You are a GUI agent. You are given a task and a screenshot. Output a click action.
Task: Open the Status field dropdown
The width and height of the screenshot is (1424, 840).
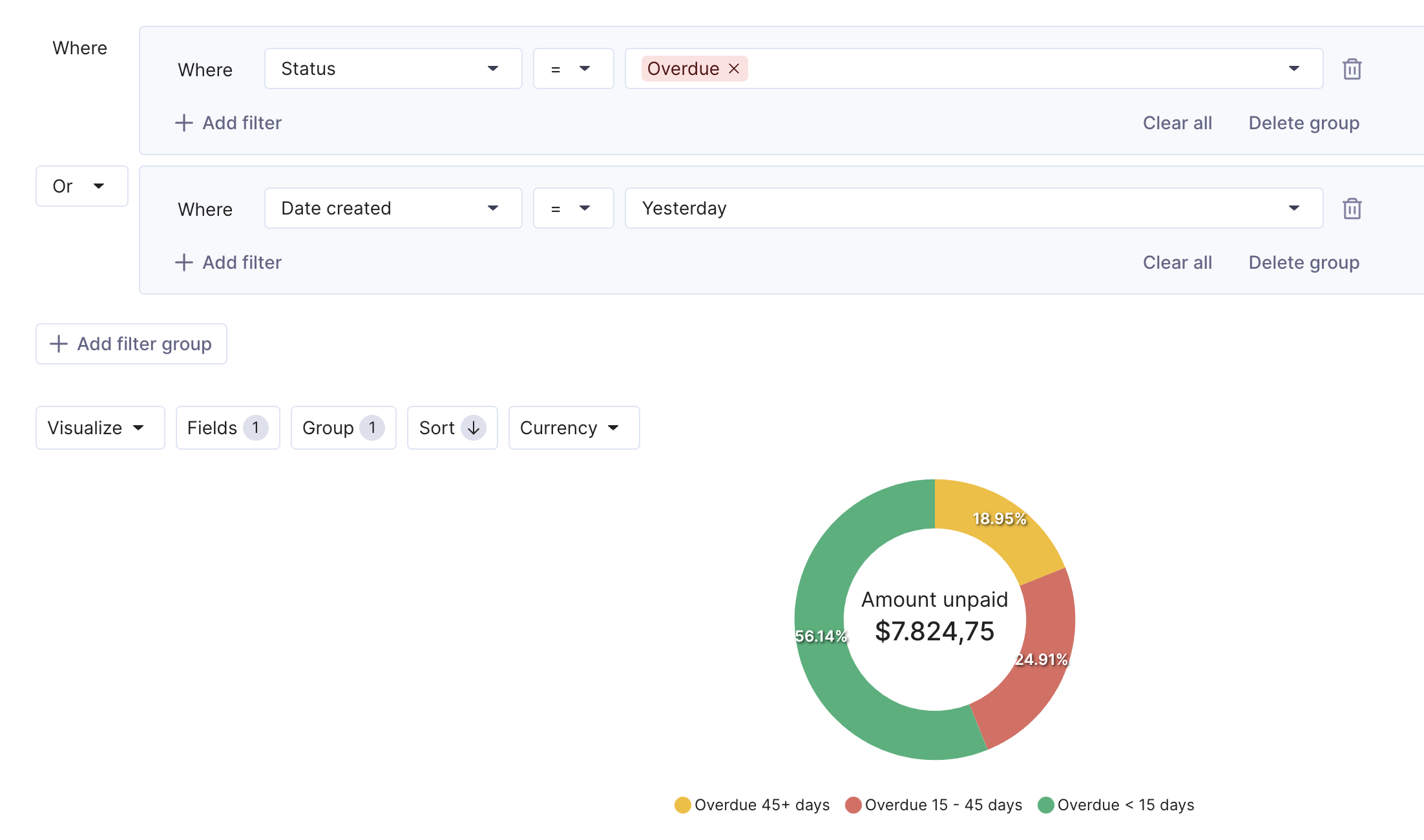coord(393,68)
